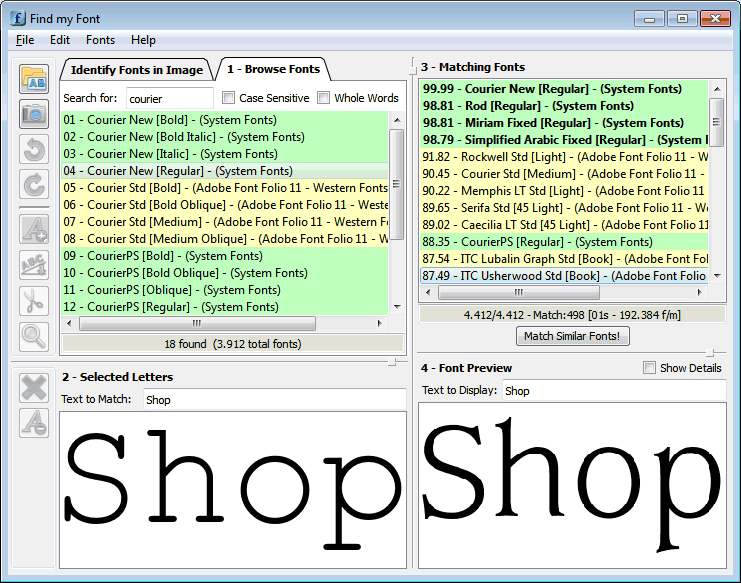Click Browse Fonts horizontal scroll-left arrow

(x=69, y=324)
